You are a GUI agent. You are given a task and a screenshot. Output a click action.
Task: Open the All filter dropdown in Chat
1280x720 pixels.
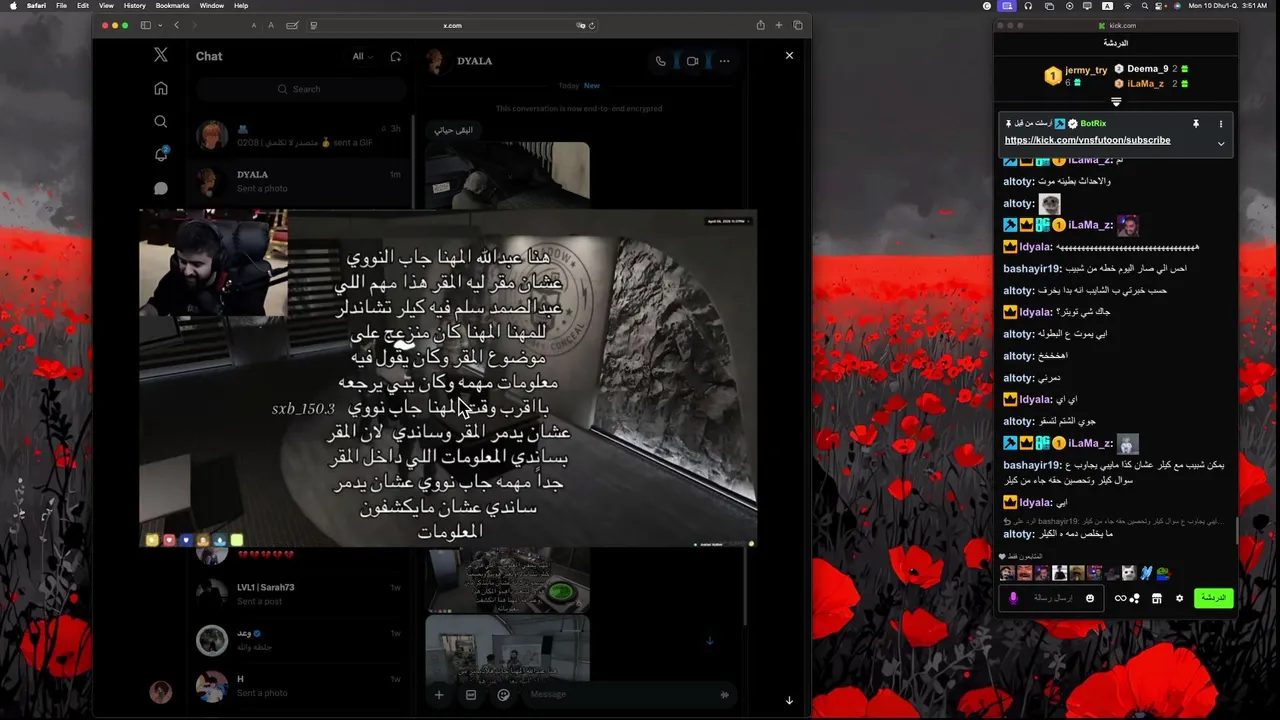tap(362, 57)
